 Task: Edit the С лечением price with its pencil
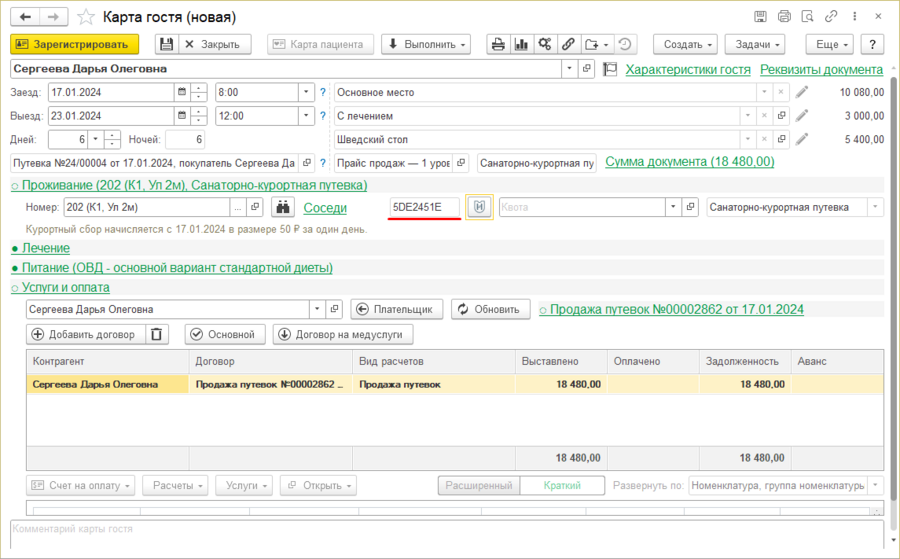802,115
